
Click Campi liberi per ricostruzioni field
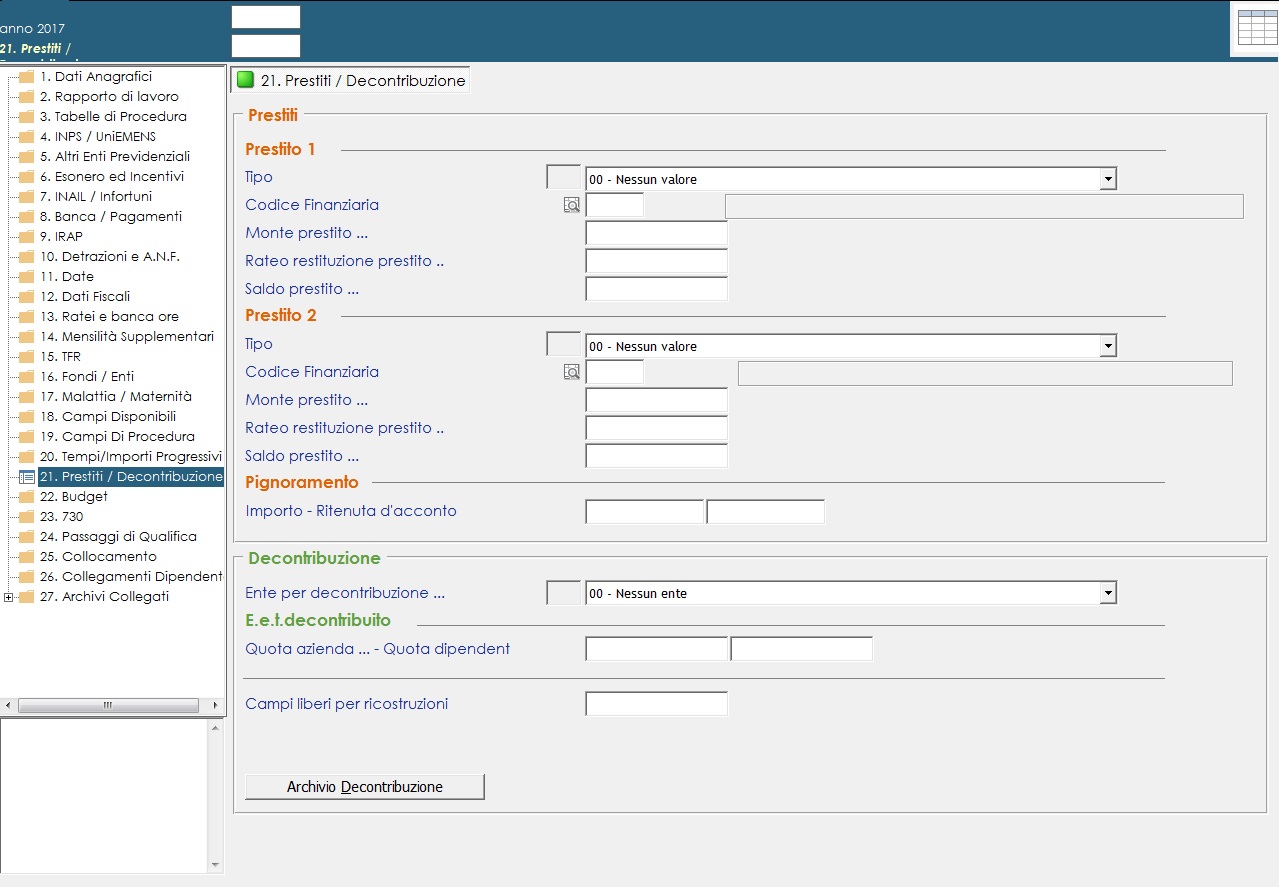656,704
